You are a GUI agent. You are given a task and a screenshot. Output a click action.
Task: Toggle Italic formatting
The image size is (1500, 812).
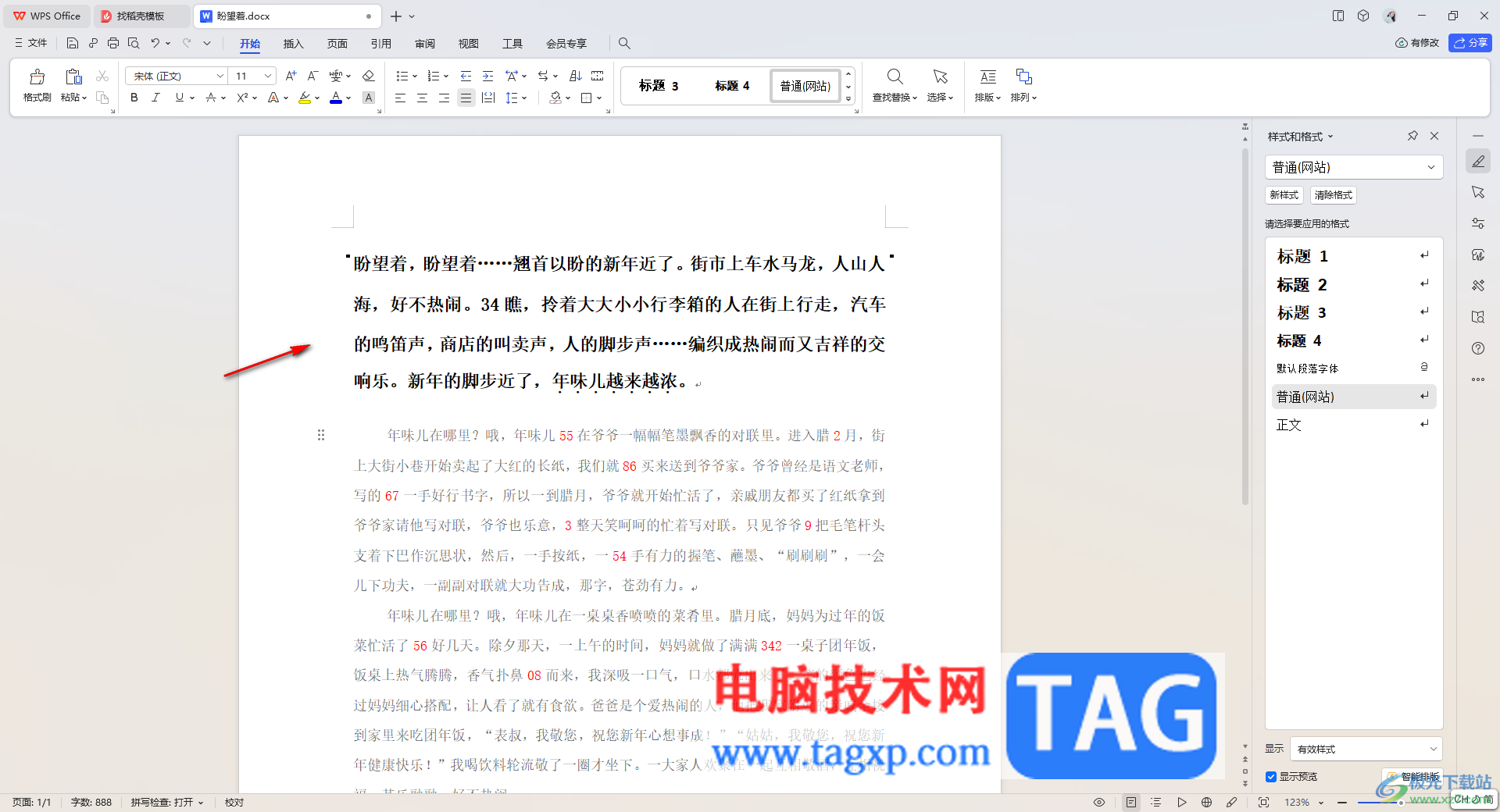click(156, 98)
